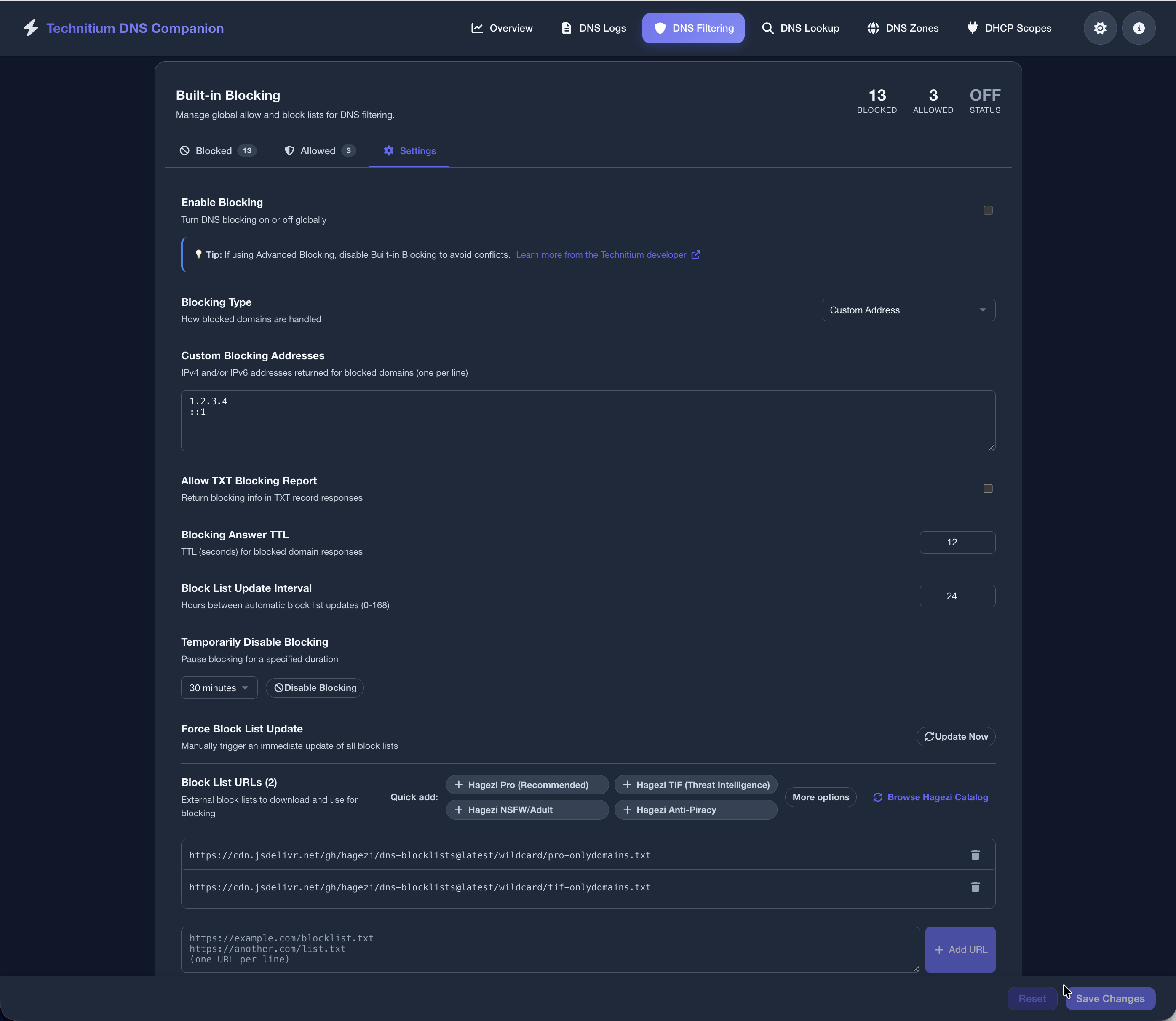Open the Overview section
Viewport: 1176px width, 1021px height.
501,28
